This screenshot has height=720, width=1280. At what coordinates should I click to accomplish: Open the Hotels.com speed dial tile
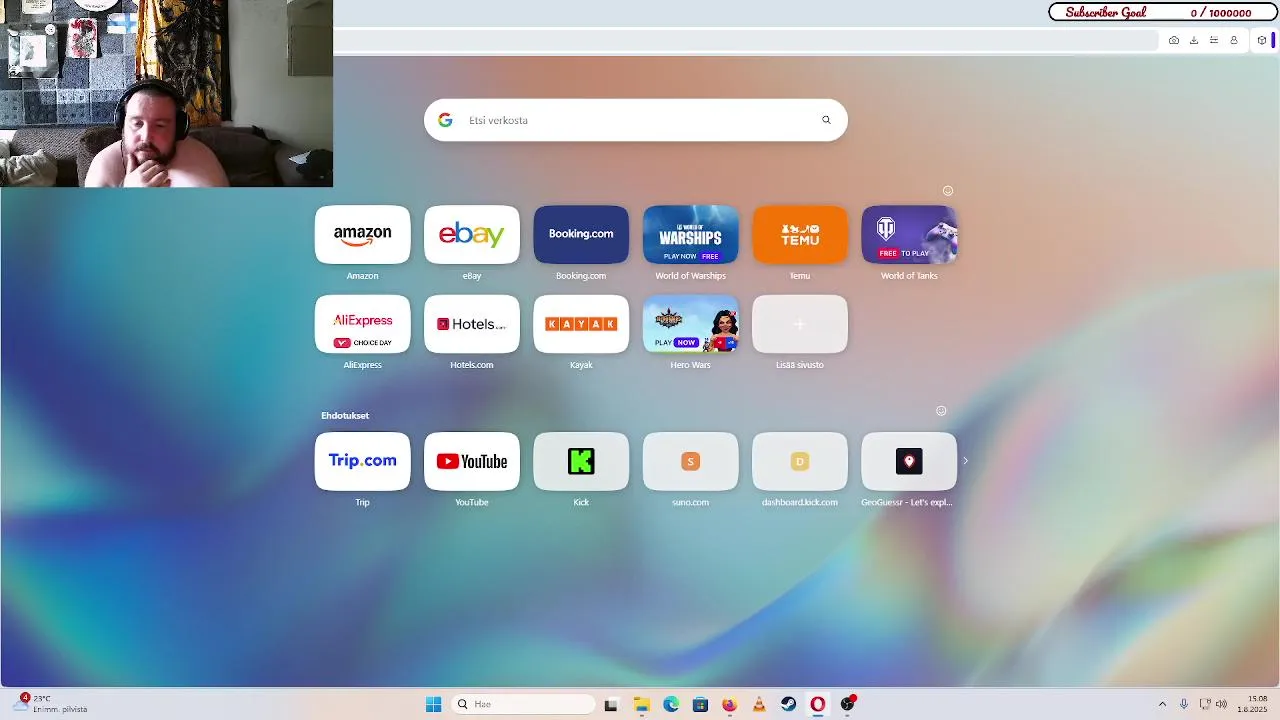tap(472, 324)
